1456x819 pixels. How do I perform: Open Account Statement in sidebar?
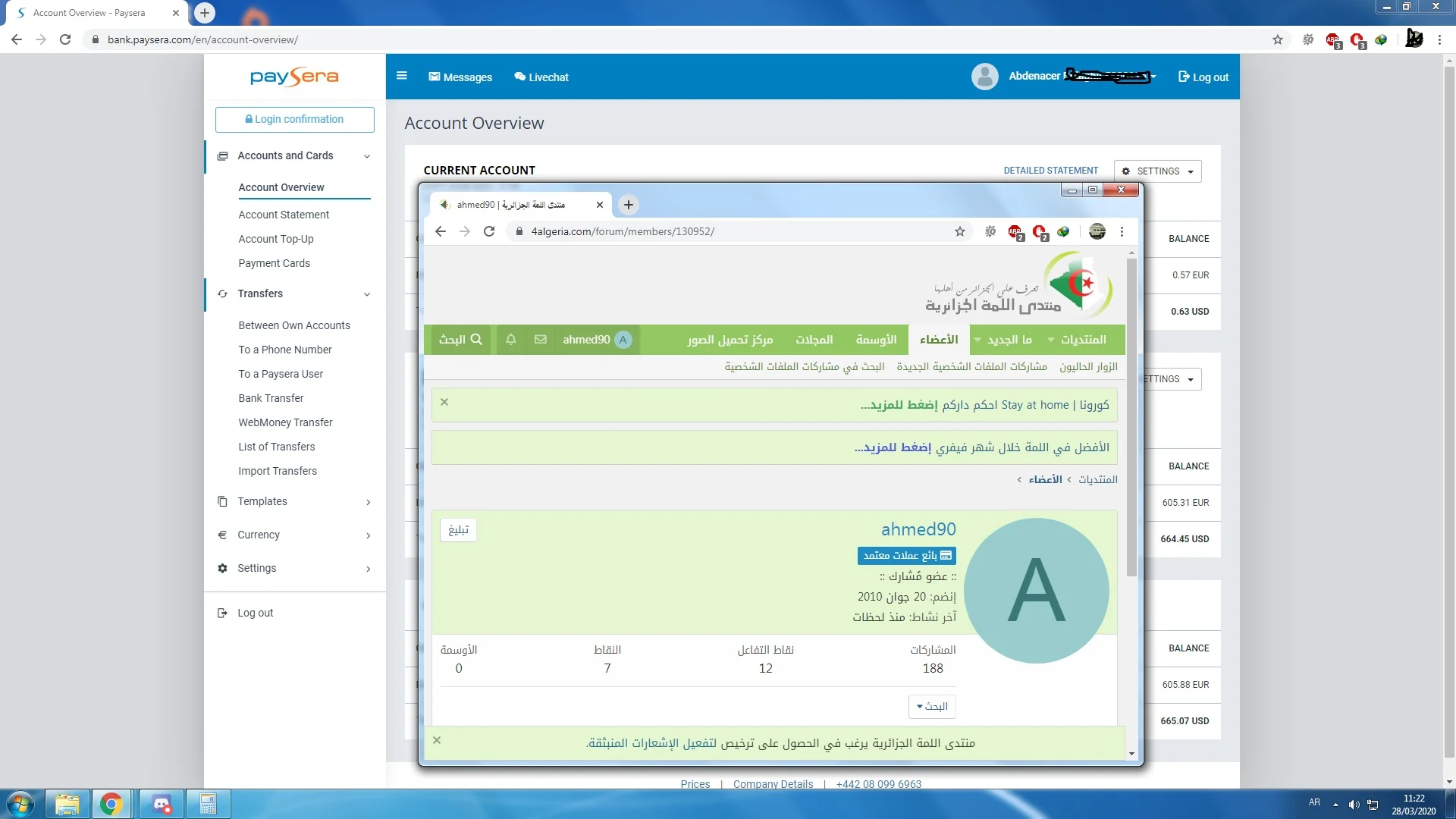click(284, 215)
